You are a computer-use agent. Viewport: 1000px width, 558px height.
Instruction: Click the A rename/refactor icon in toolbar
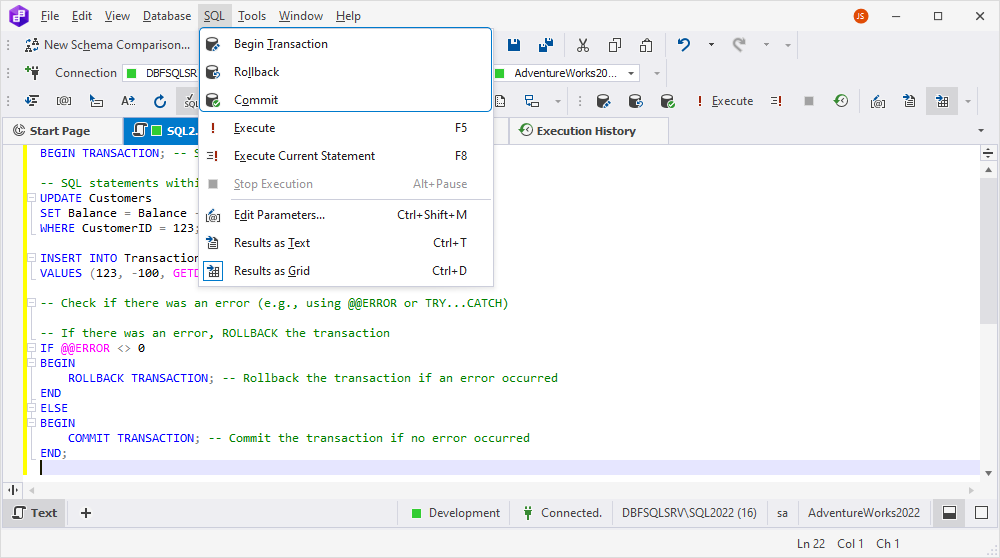128,101
